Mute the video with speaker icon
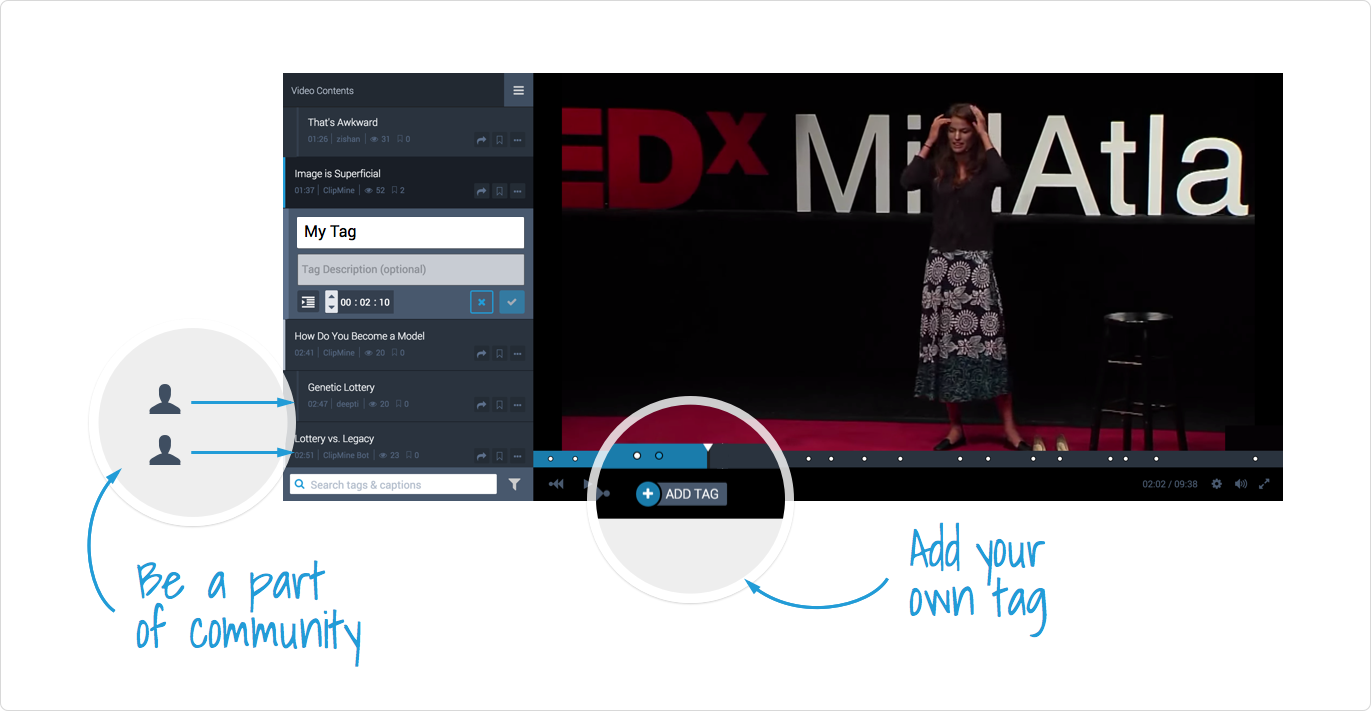Image resolution: width=1371 pixels, height=711 pixels. pos(1241,484)
